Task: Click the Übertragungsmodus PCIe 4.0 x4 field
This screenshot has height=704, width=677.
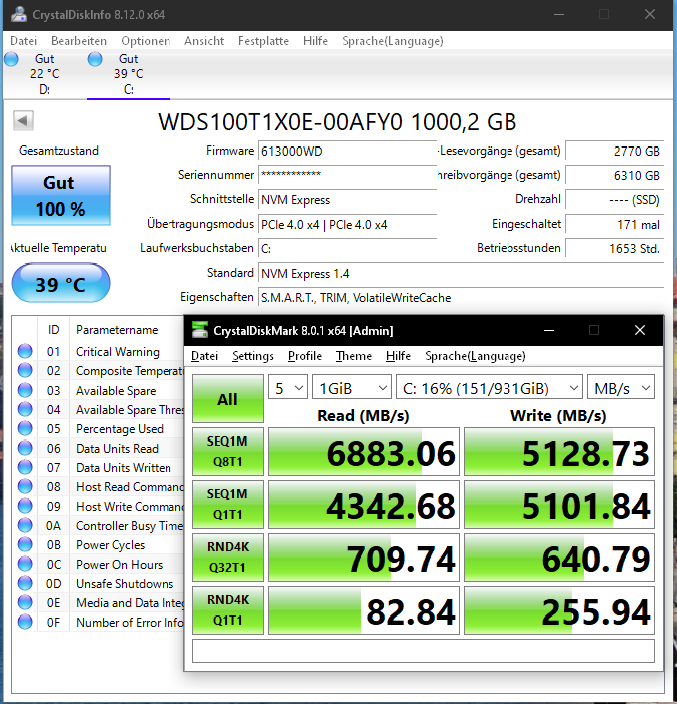Action: click(x=347, y=225)
